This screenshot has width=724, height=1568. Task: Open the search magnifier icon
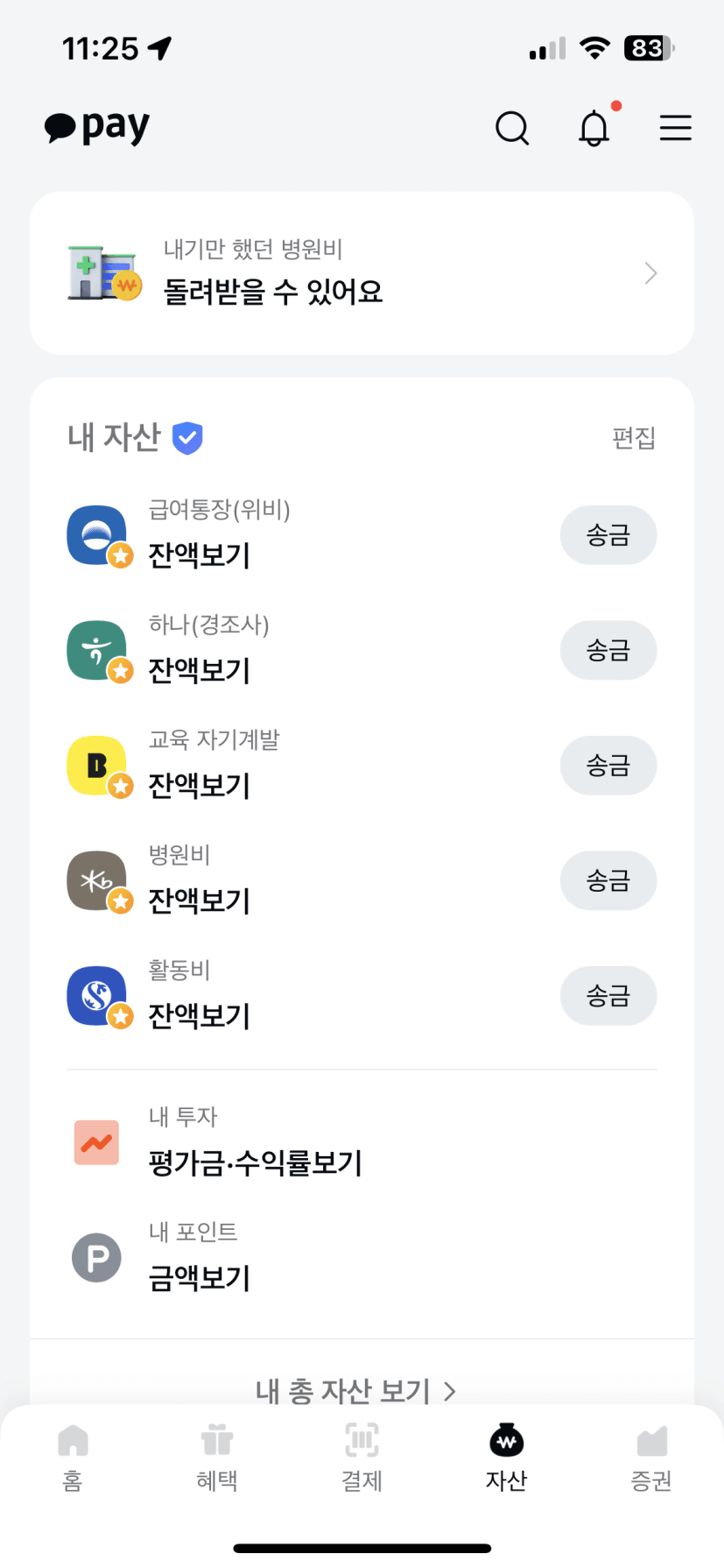pos(512,128)
